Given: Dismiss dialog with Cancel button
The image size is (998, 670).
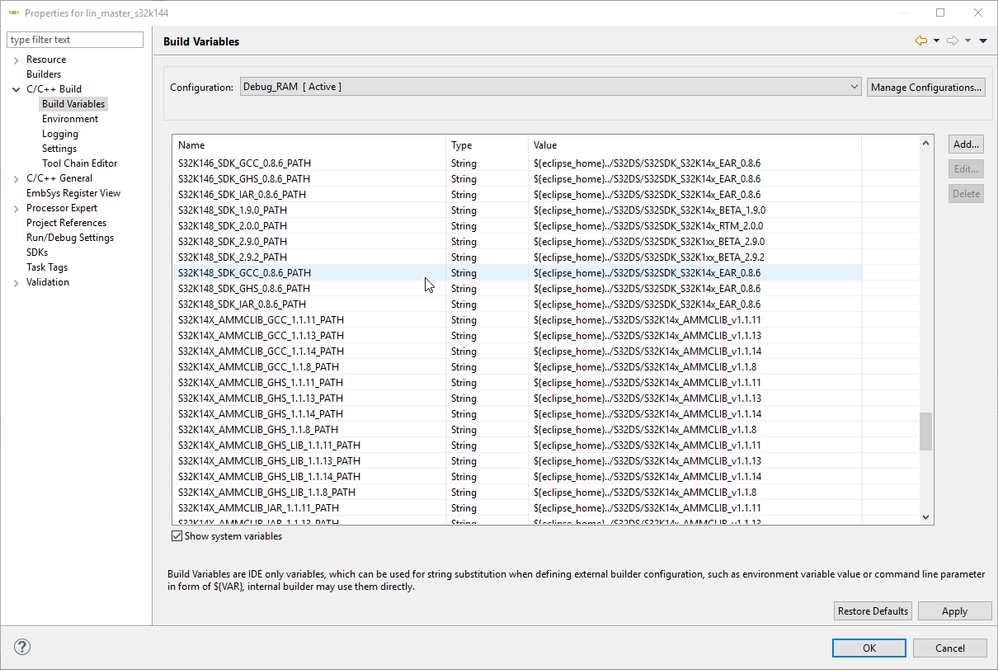Looking at the screenshot, I should click(x=950, y=648).
